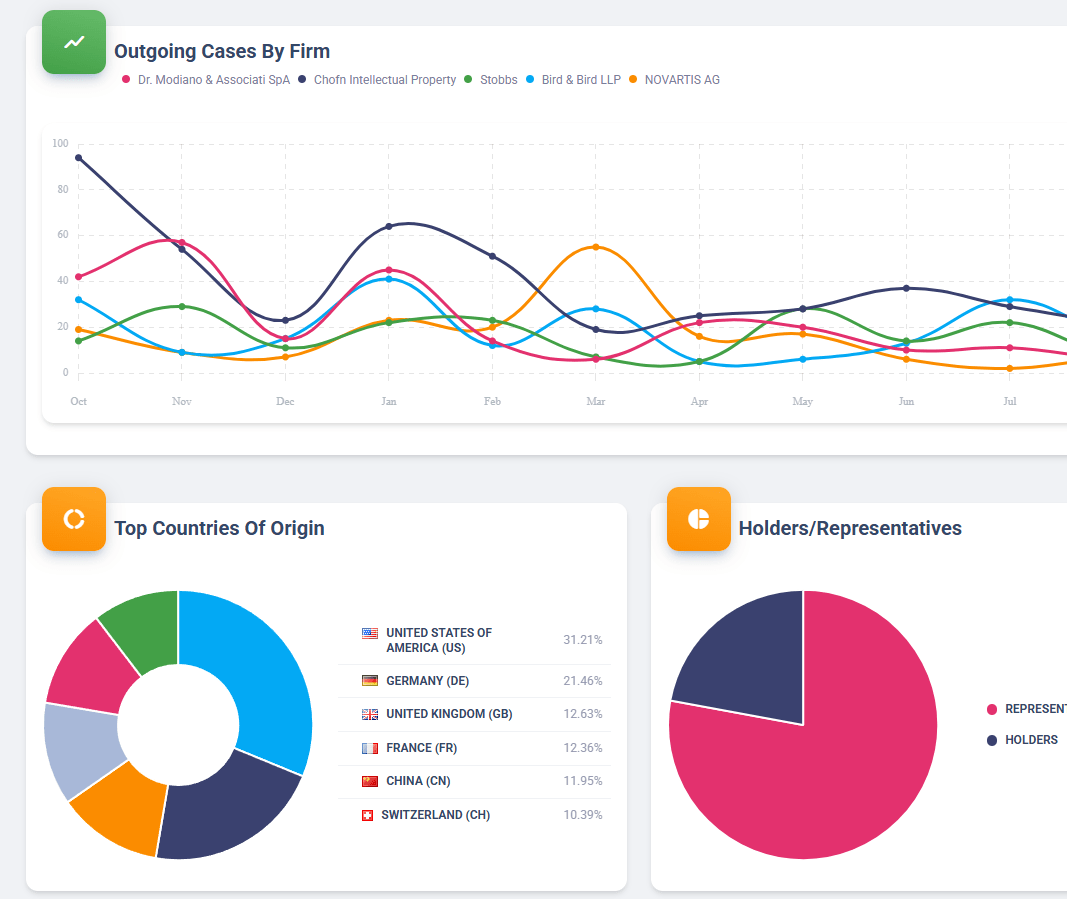Screen dimensions: 1067x899
Task: Click the United Kingdom flag icon
Action: [370, 714]
